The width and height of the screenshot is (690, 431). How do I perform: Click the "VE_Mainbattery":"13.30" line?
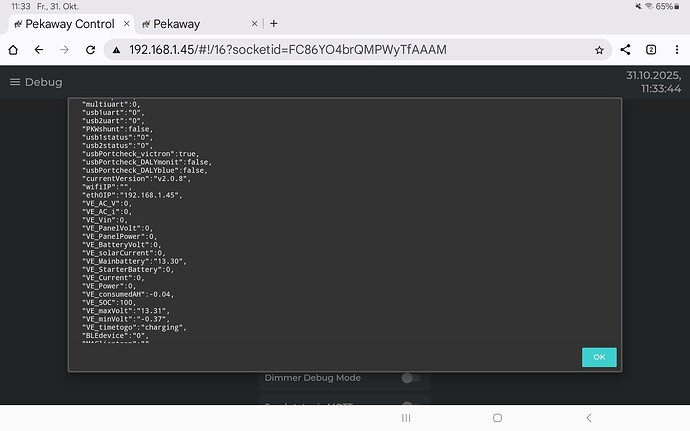click(x=134, y=262)
